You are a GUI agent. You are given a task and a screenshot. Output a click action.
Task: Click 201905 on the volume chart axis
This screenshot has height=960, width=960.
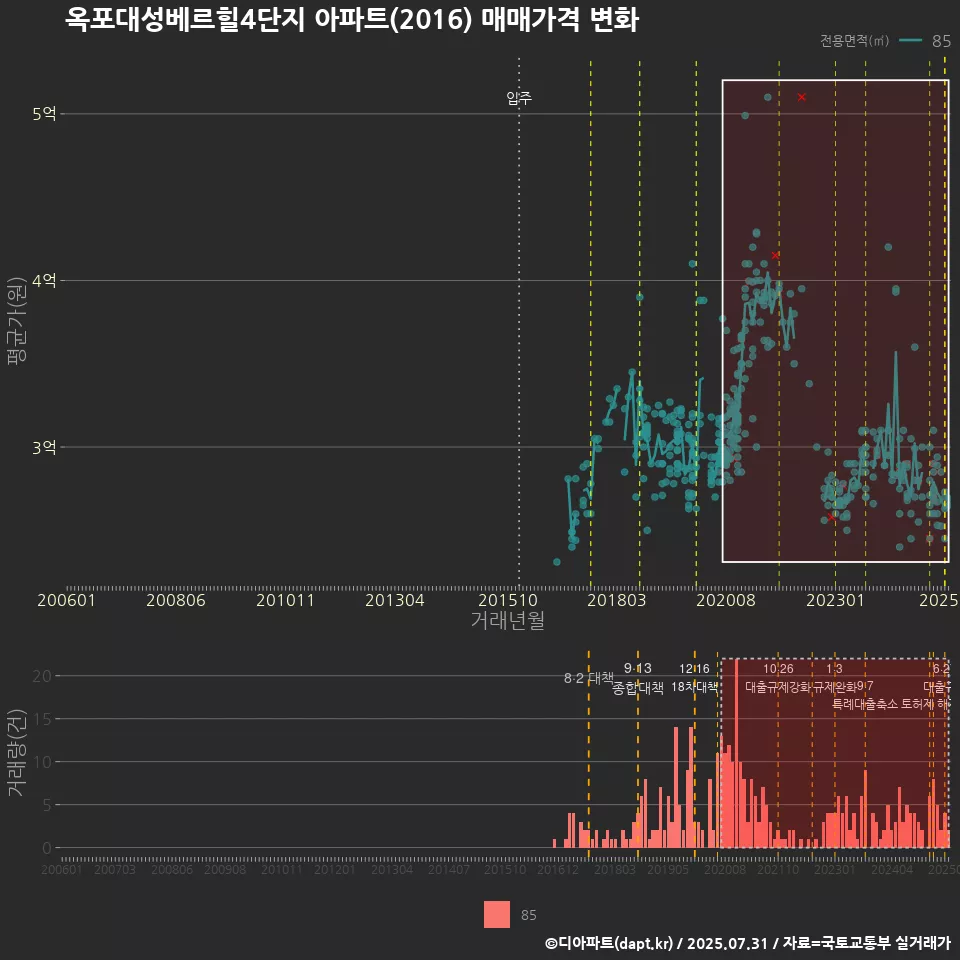668,869
